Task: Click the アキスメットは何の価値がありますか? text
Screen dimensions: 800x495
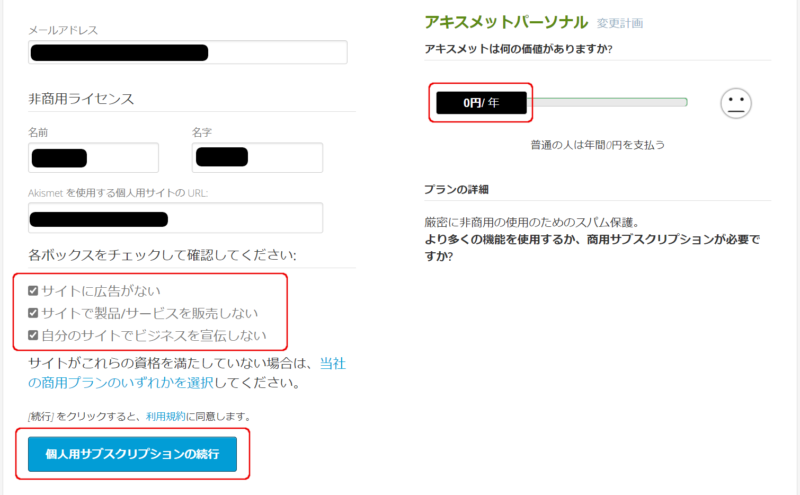Action: (x=518, y=49)
